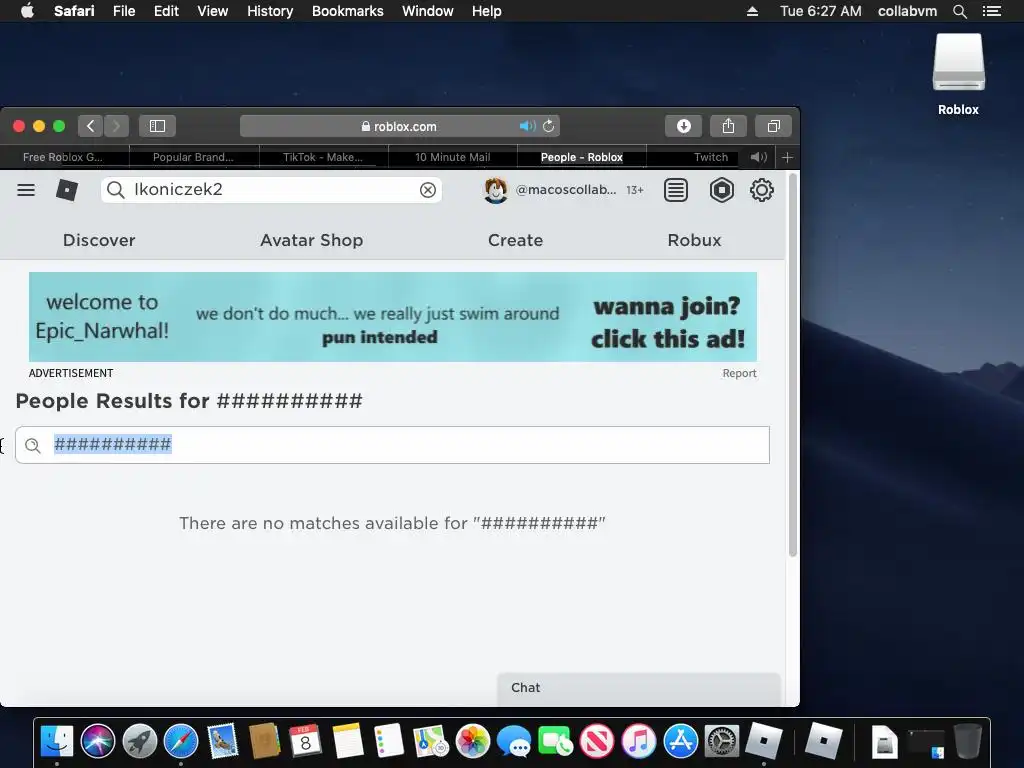
Task: Switch to Popular Brand... tab
Action: click(x=193, y=157)
